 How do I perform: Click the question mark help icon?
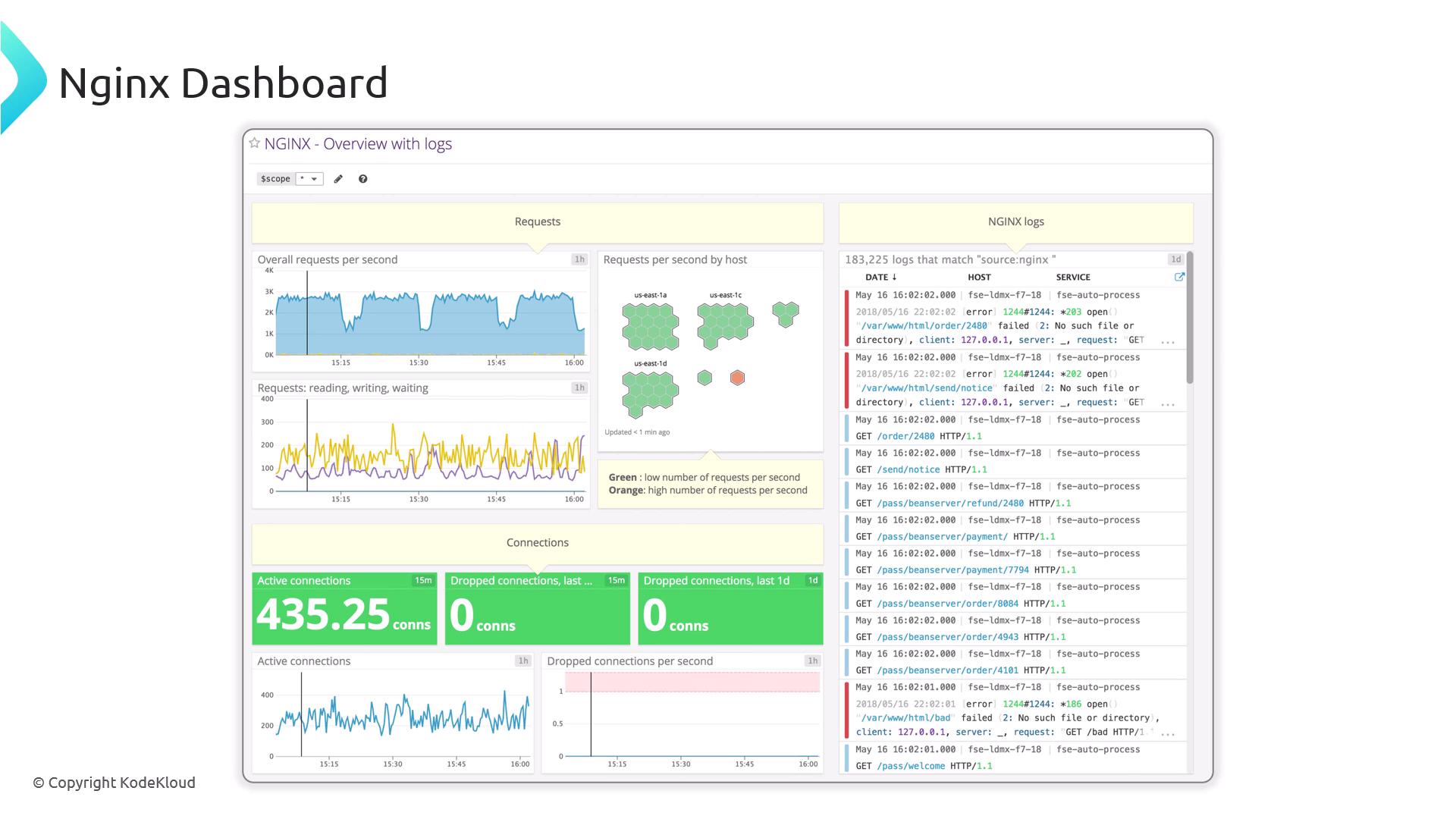(x=362, y=179)
